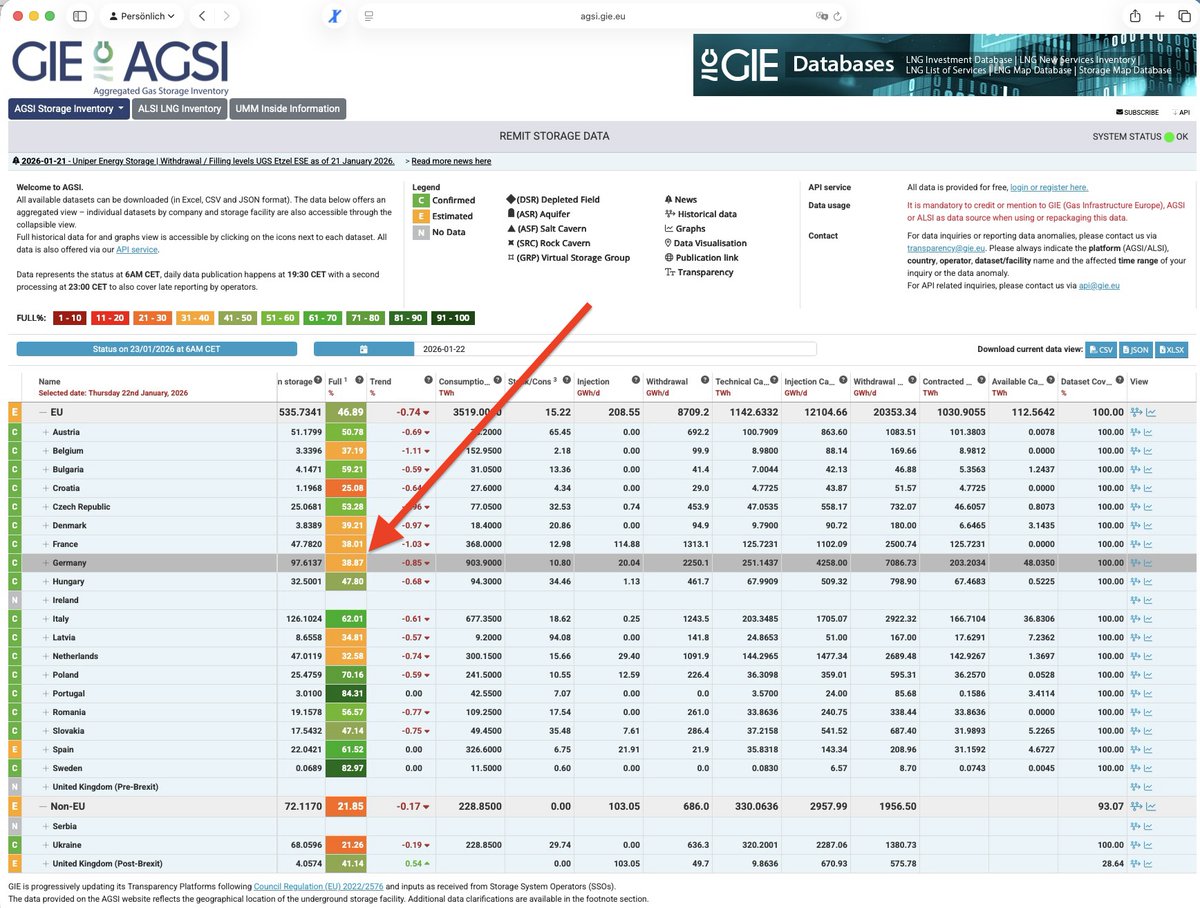This screenshot has width=1200, height=908.
Task: Open Storage Map Database link in banner
Action: point(1125,71)
